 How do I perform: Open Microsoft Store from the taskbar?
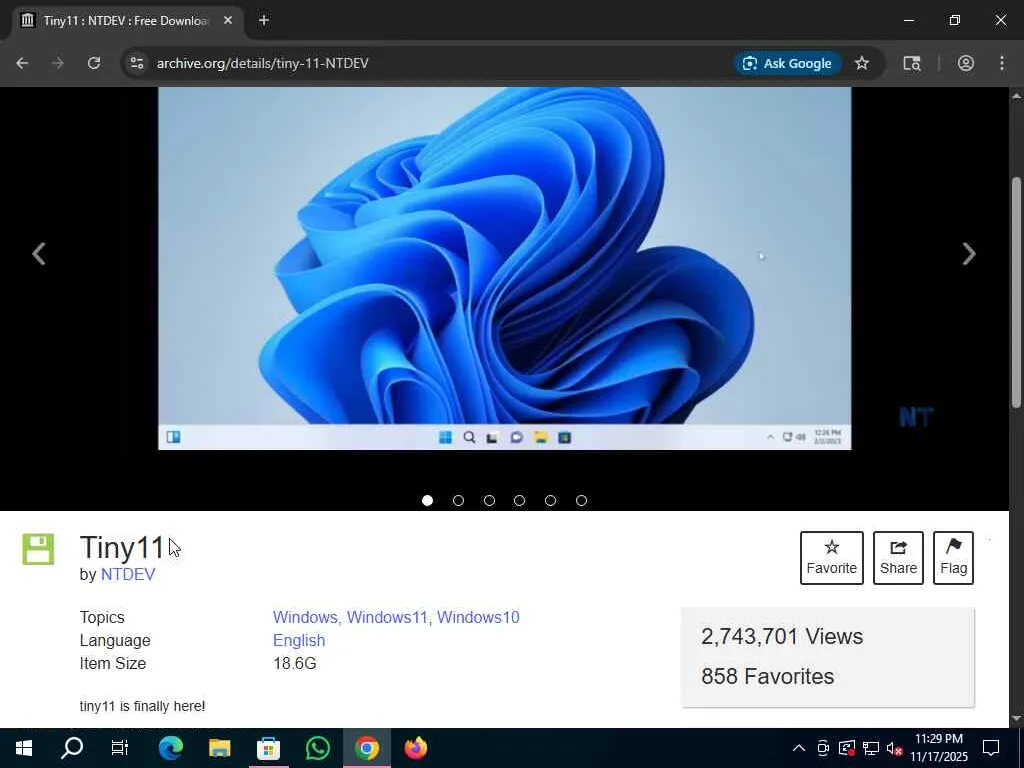[x=268, y=748]
